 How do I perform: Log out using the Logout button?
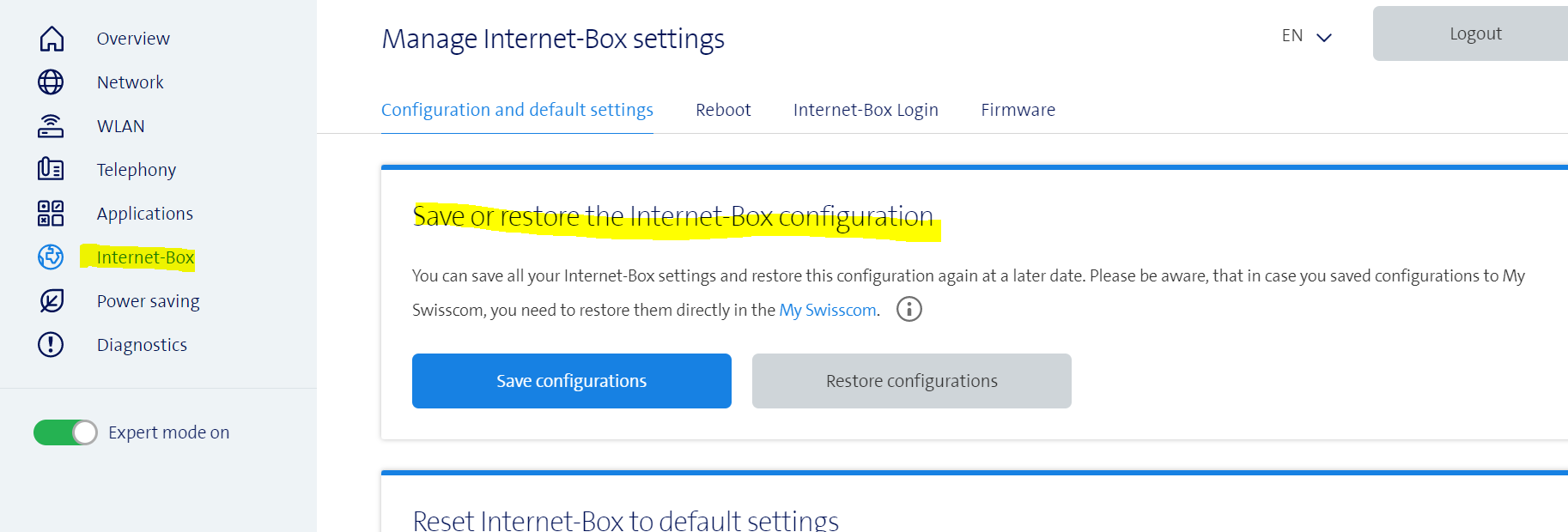point(1474,33)
